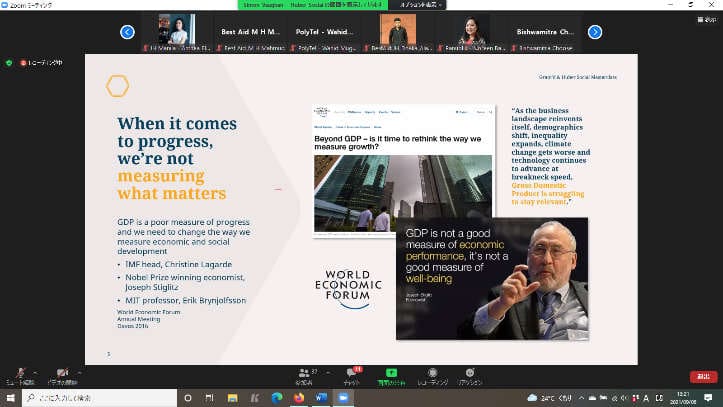
Task: Click the red Leave meeting button
Action: click(703, 377)
